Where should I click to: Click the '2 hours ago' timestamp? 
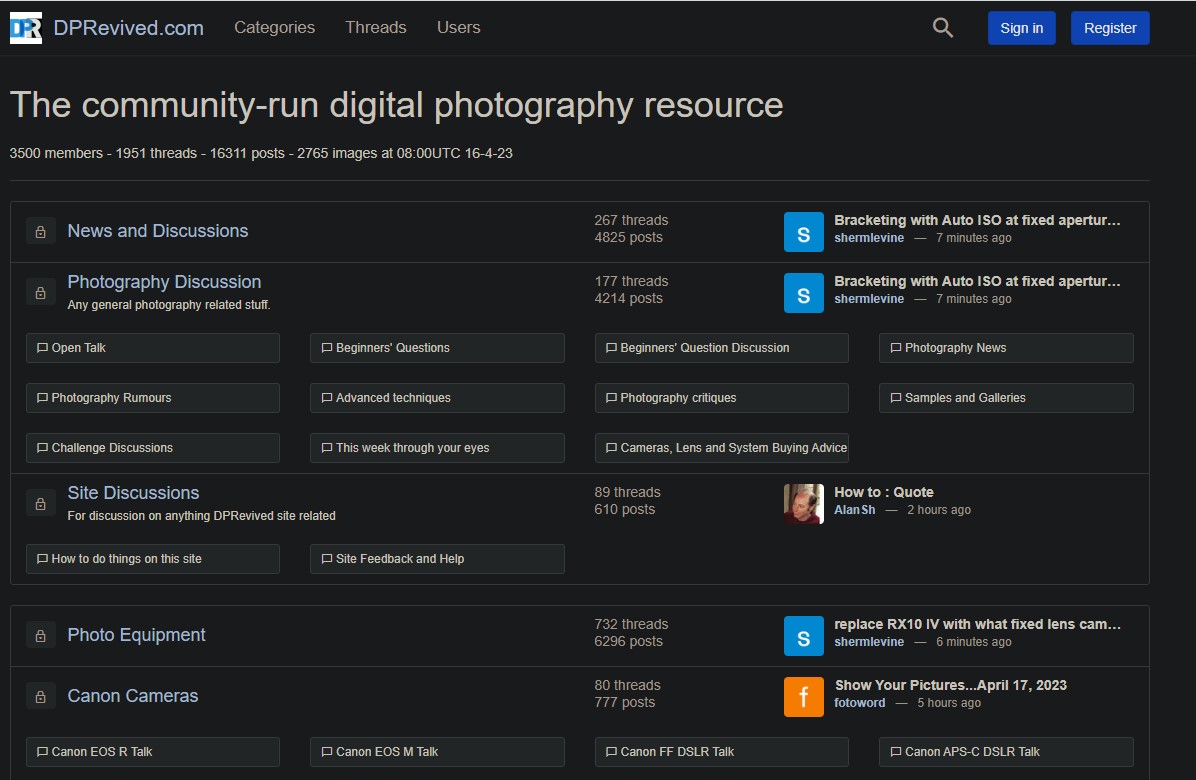point(939,510)
